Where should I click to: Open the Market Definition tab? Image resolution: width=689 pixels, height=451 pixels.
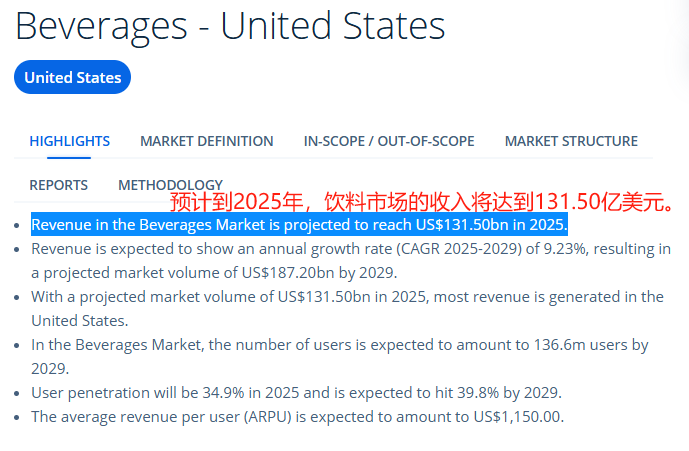207,141
